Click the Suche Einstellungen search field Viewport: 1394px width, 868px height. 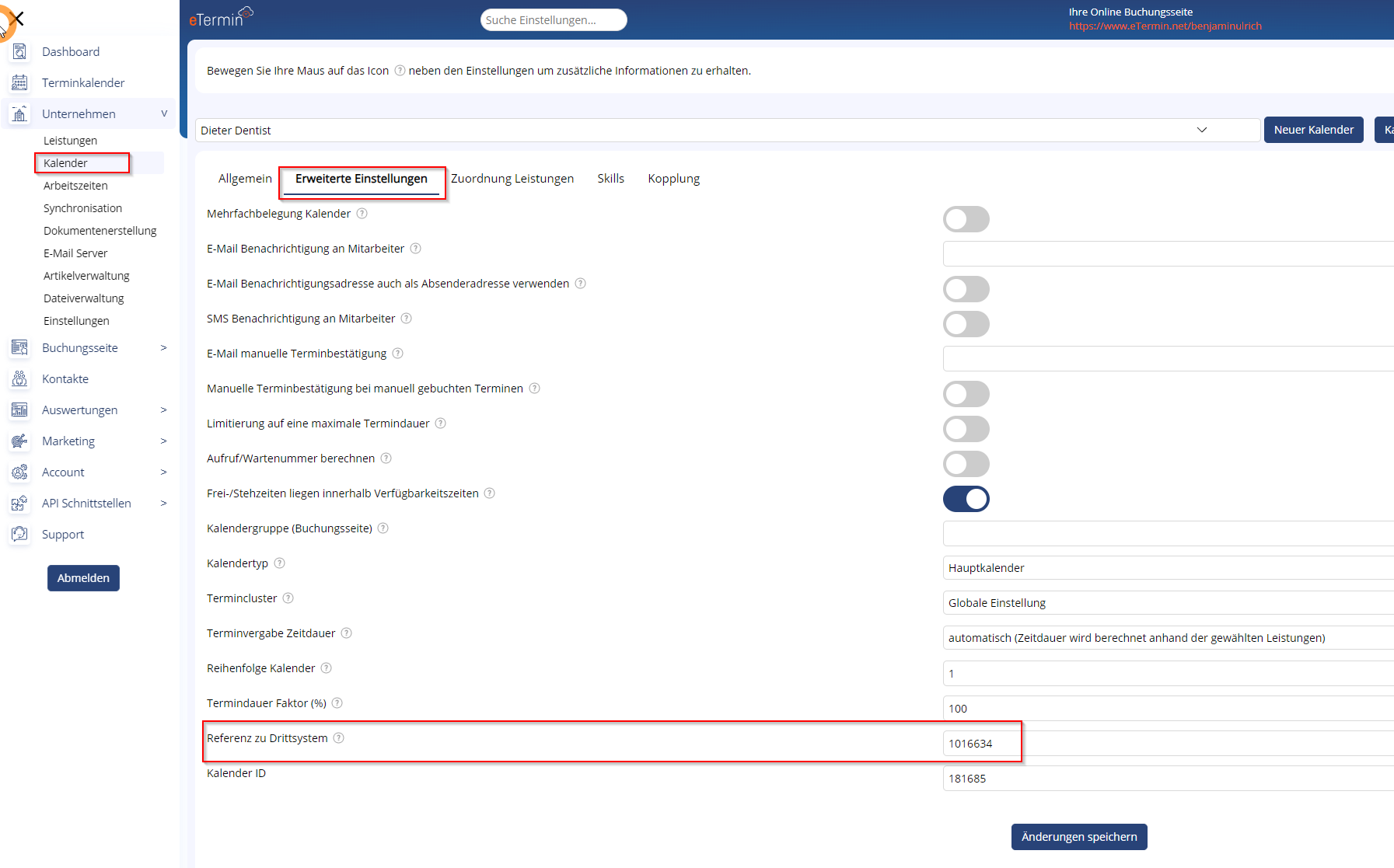click(x=553, y=20)
